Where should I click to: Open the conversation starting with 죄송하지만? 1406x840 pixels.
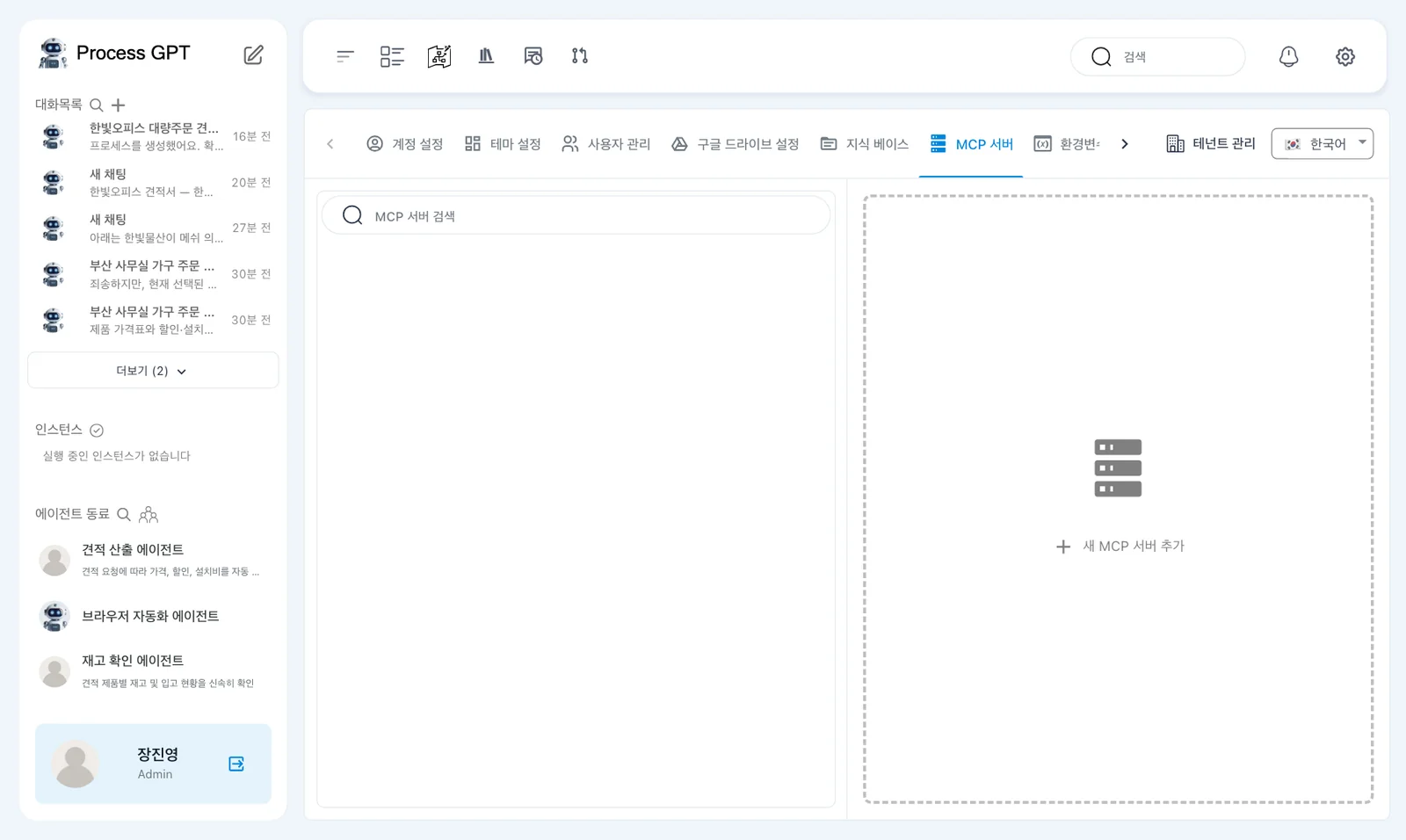[153, 274]
